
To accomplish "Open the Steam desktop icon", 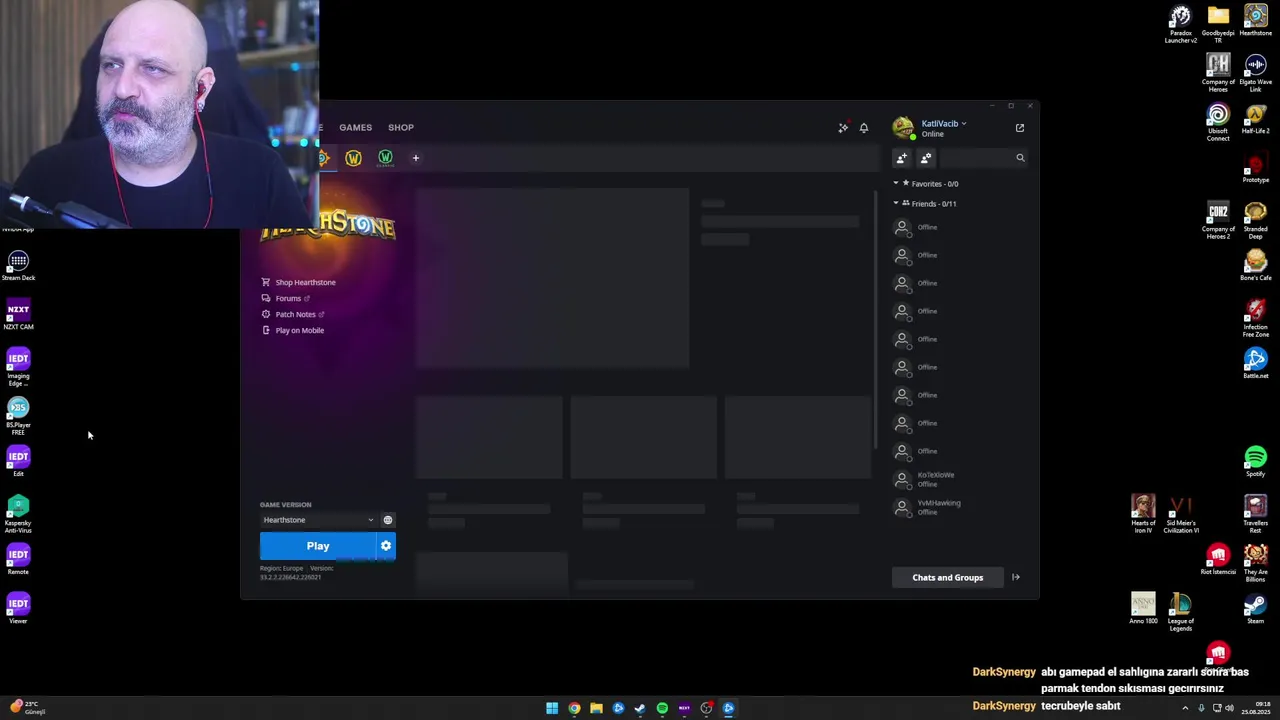I will tap(1256, 608).
